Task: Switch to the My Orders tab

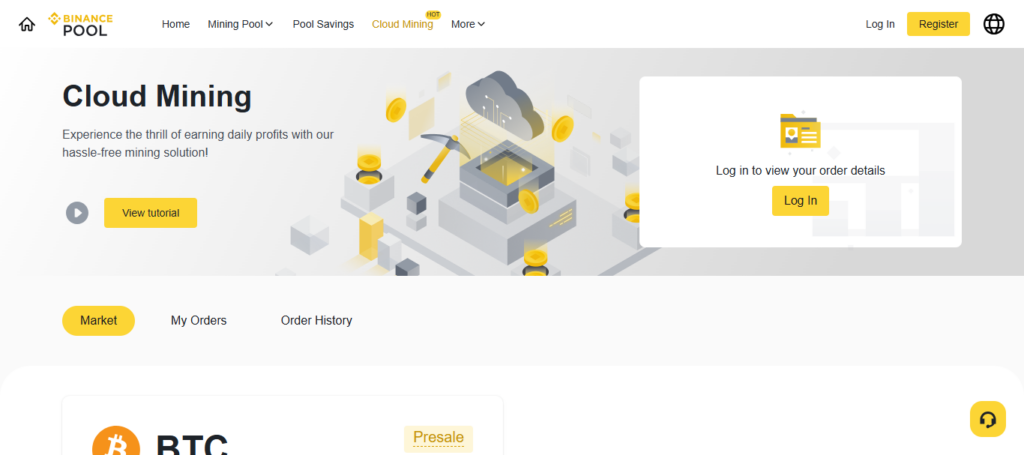Action: (199, 321)
